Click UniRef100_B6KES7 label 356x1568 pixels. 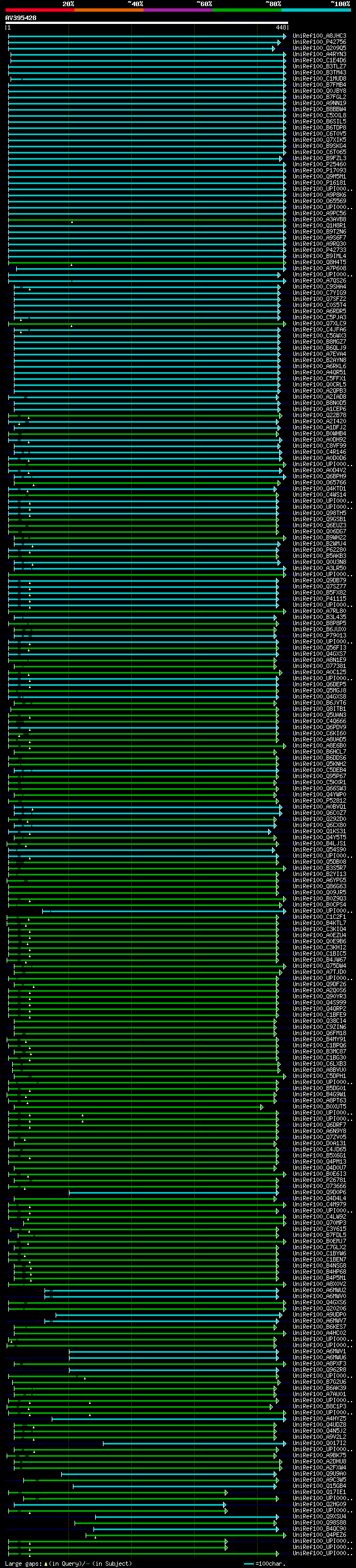[x=319, y=1328]
